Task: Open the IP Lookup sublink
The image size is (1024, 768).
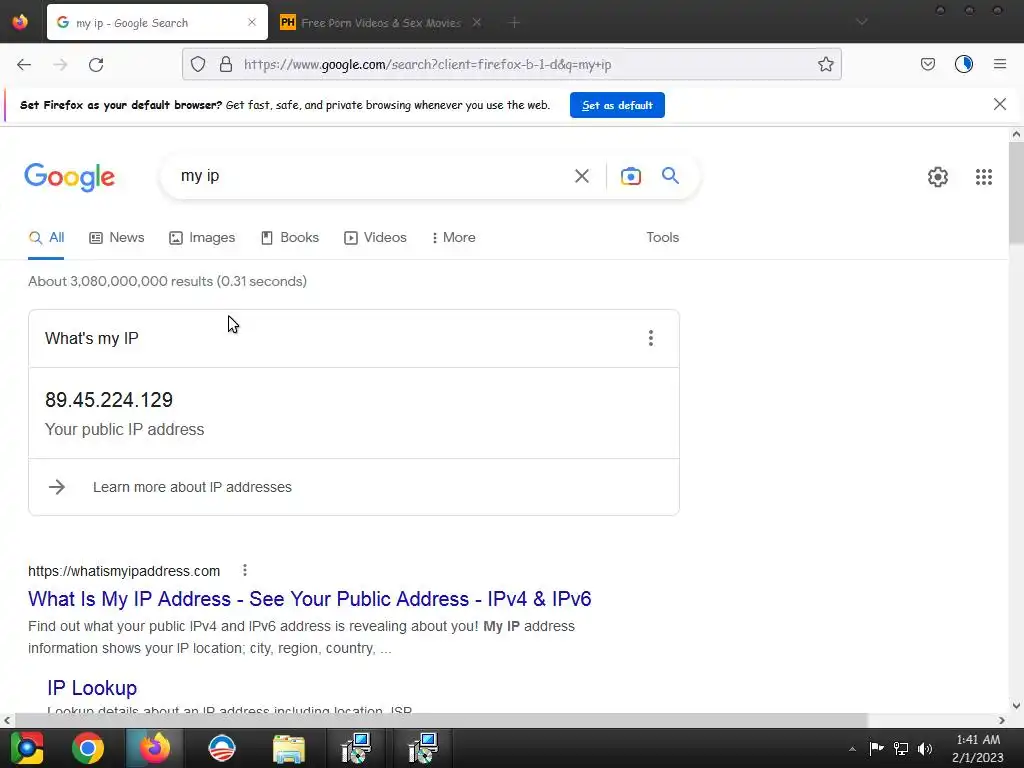Action: (x=92, y=688)
